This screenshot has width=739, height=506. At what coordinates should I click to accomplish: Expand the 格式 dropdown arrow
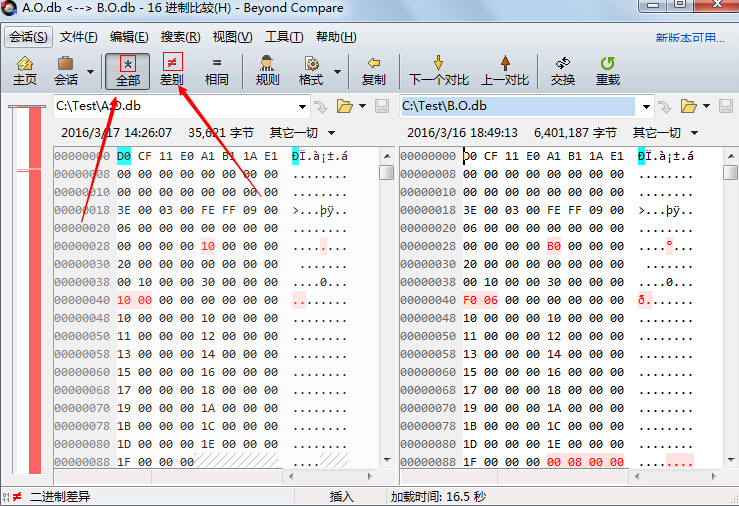pyautogui.click(x=337, y=72)
